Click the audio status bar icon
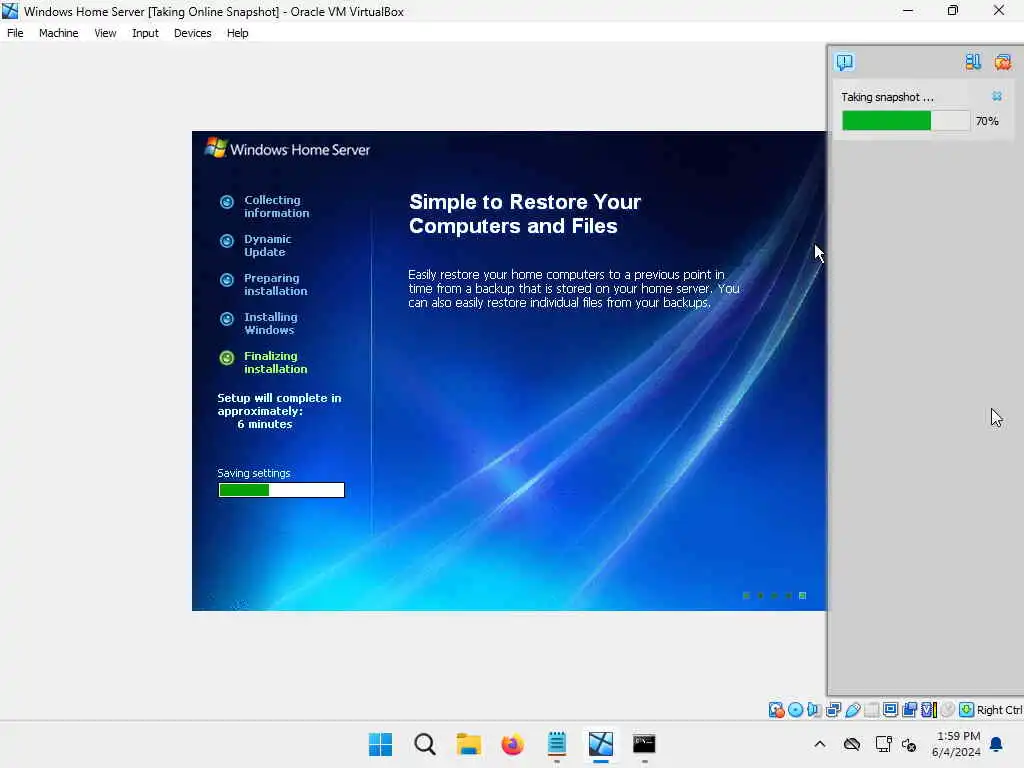The image size is (1024, 768). coord(814,710)
